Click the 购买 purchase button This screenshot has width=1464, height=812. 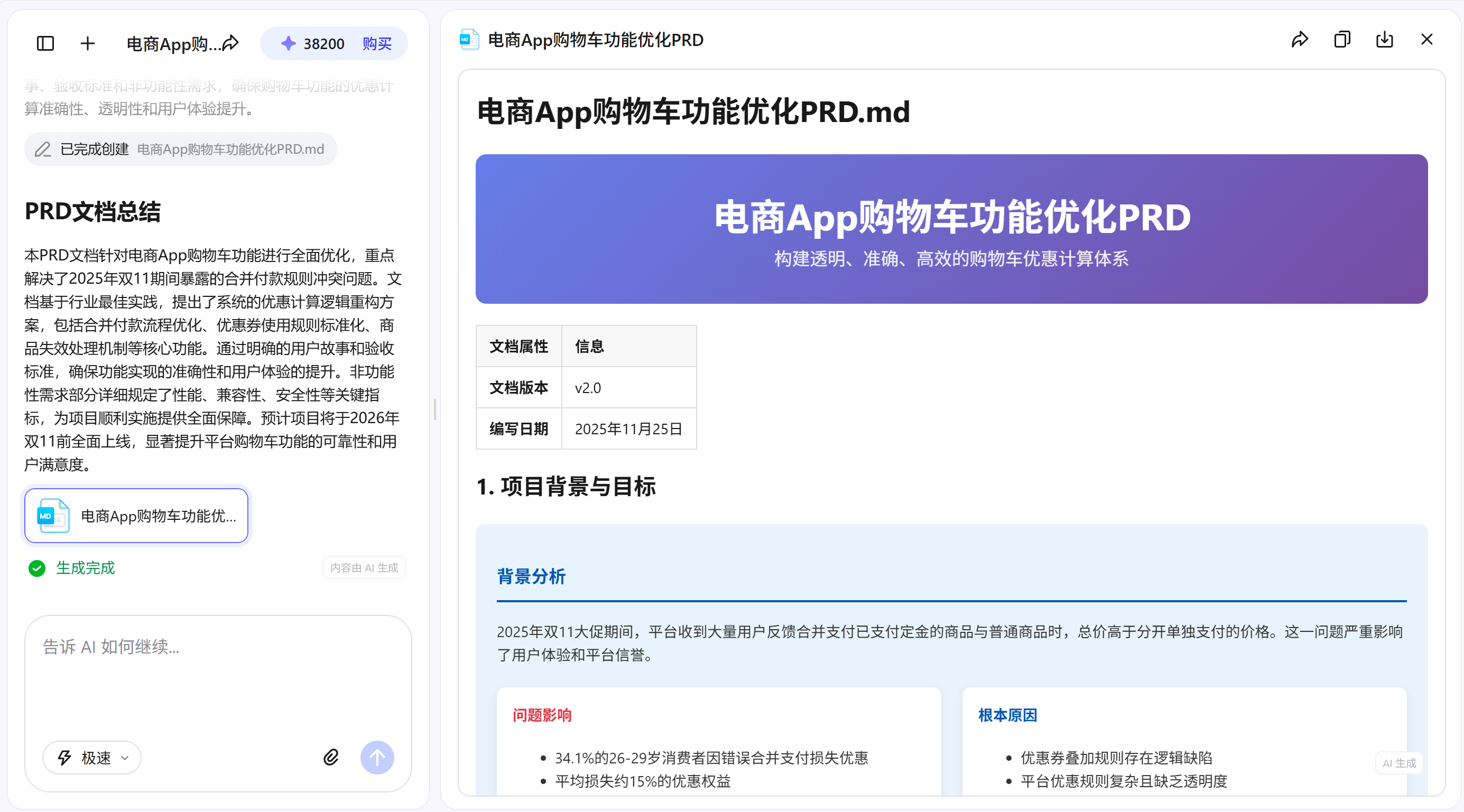coord(377,43)
